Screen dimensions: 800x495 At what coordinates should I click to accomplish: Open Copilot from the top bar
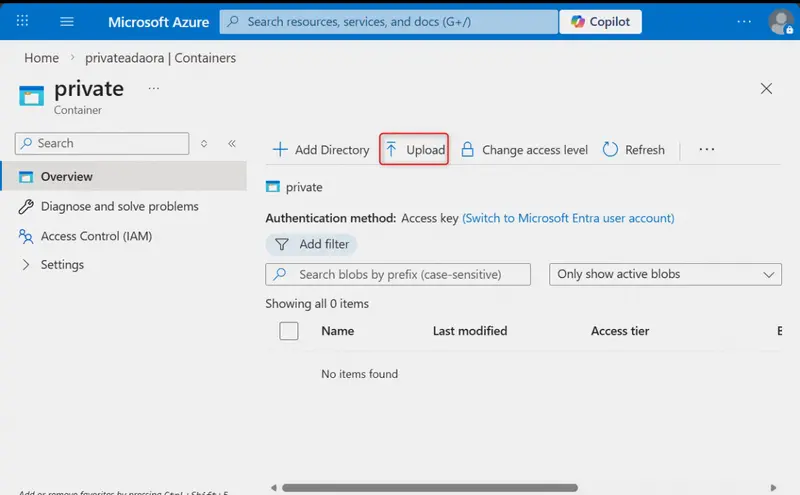(x=600, y=22)
